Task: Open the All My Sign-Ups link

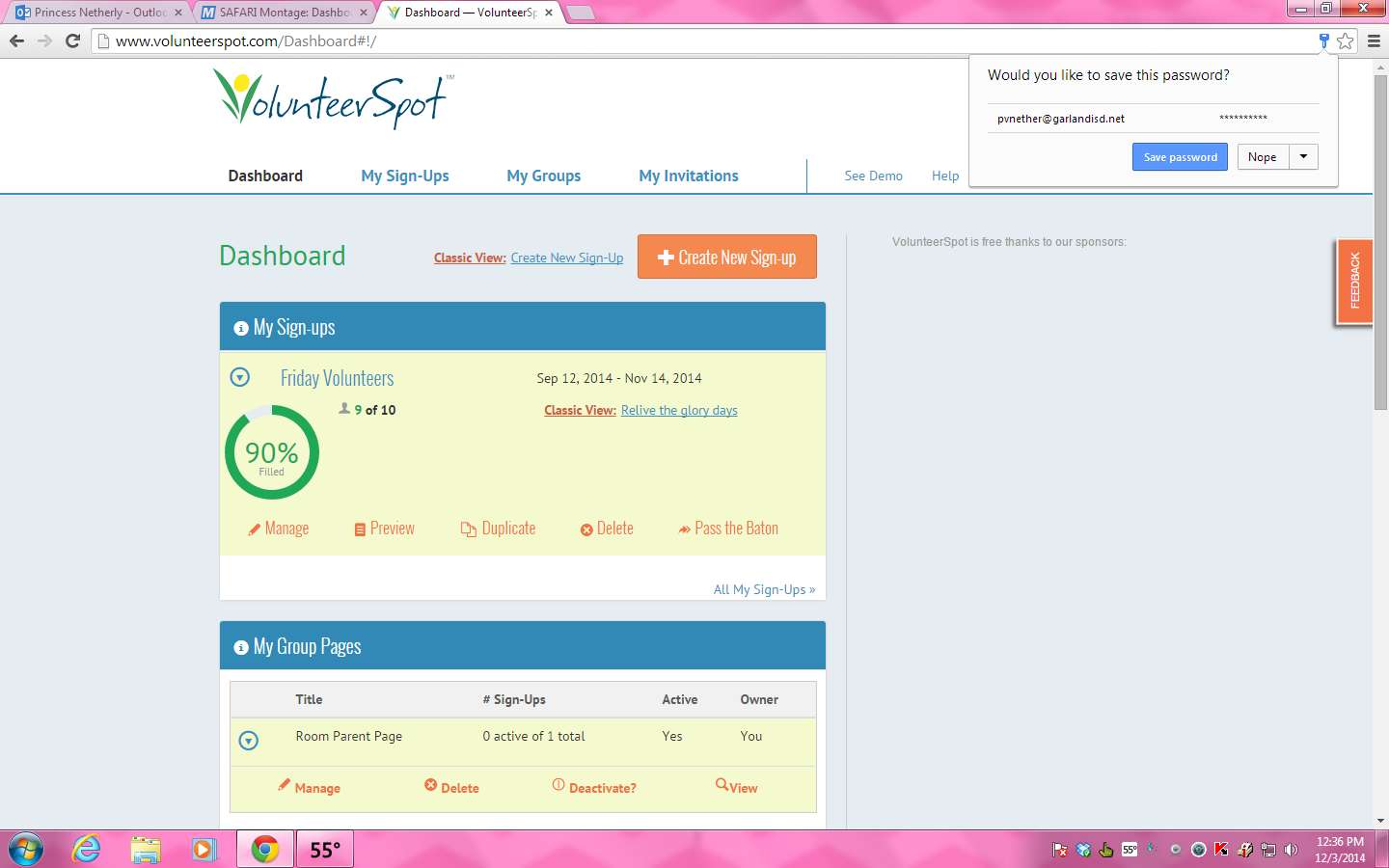Action: [x=765, y=589]
